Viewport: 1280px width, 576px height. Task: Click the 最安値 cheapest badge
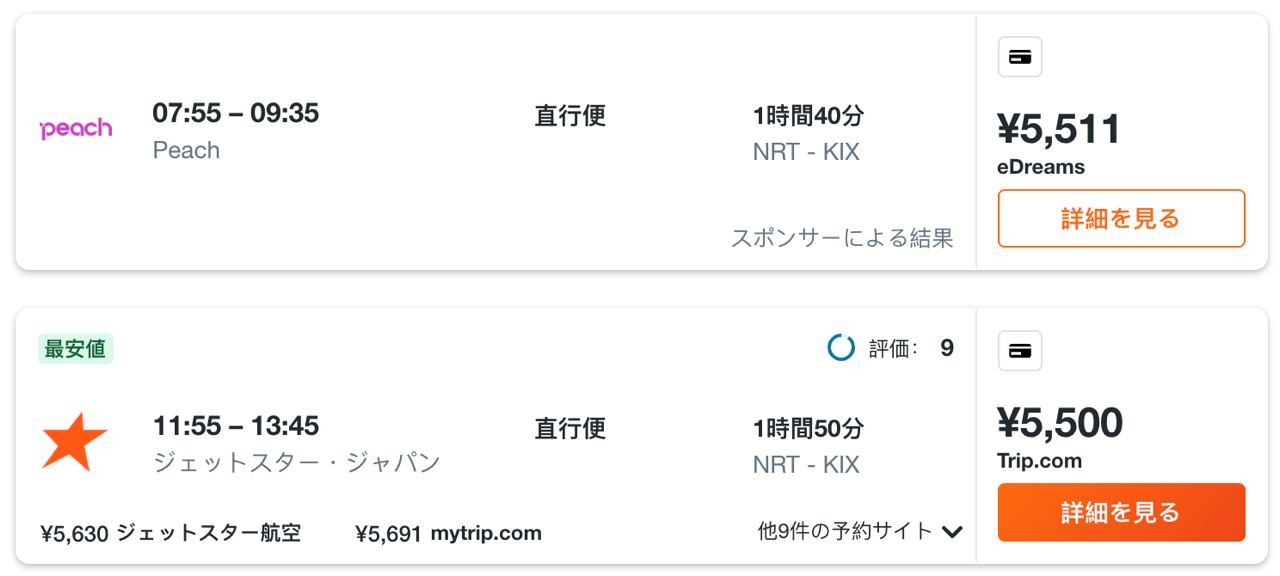click(x=75, y=349)
